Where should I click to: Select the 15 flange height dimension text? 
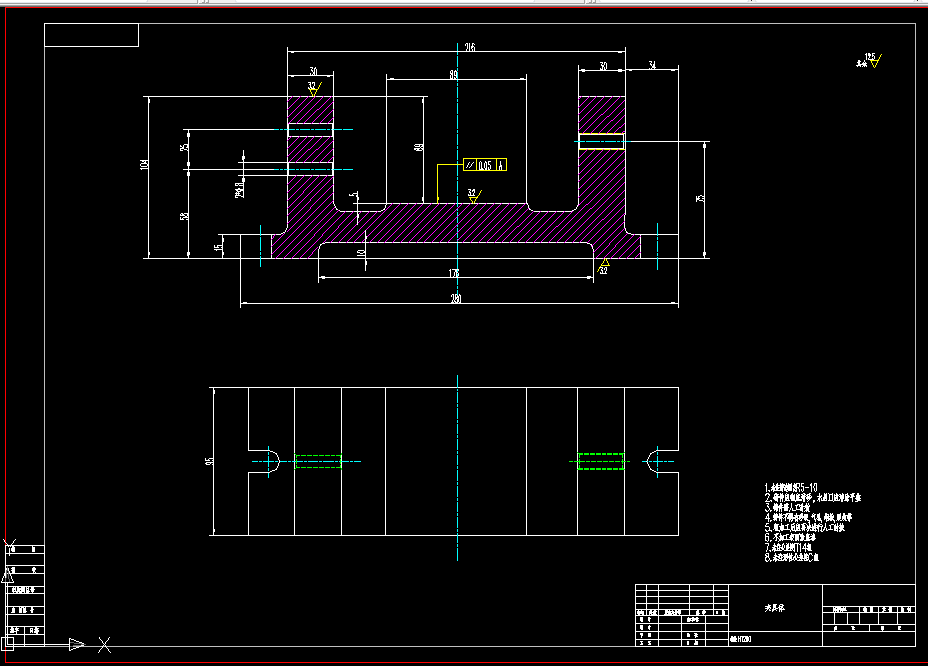point(219,246)
